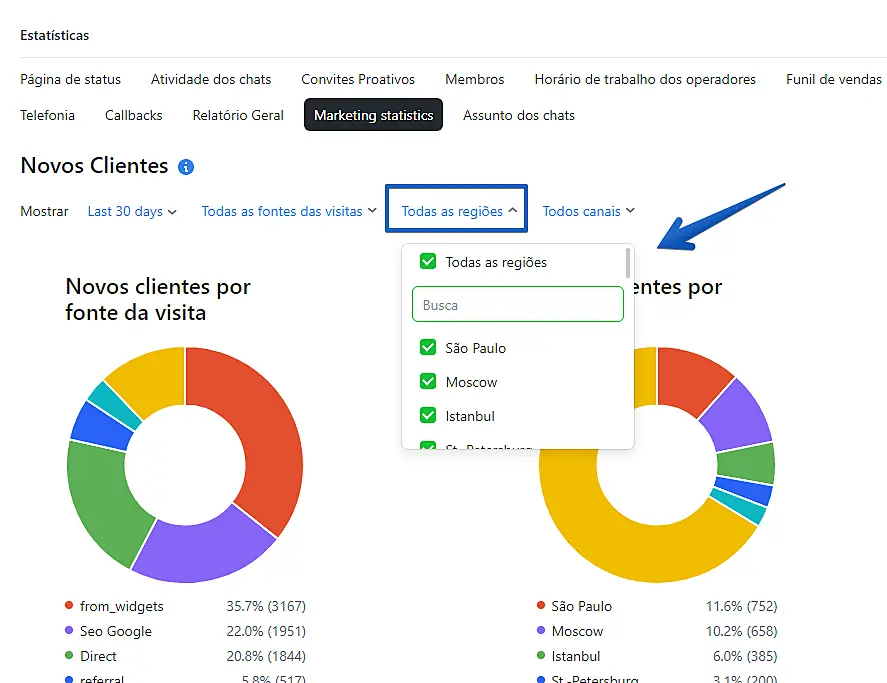Uncheck the Todas as regiões checkbox

[x=428, y=262]
